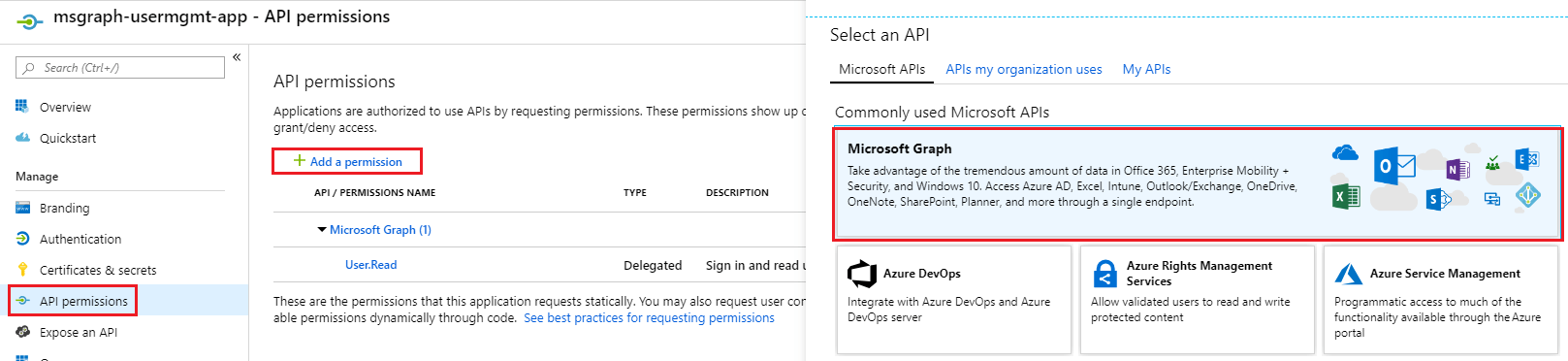This screenshot has width=1568, height=361.
Task: Collapse the sidebar with the double chevron
Action: pos(237,57)
